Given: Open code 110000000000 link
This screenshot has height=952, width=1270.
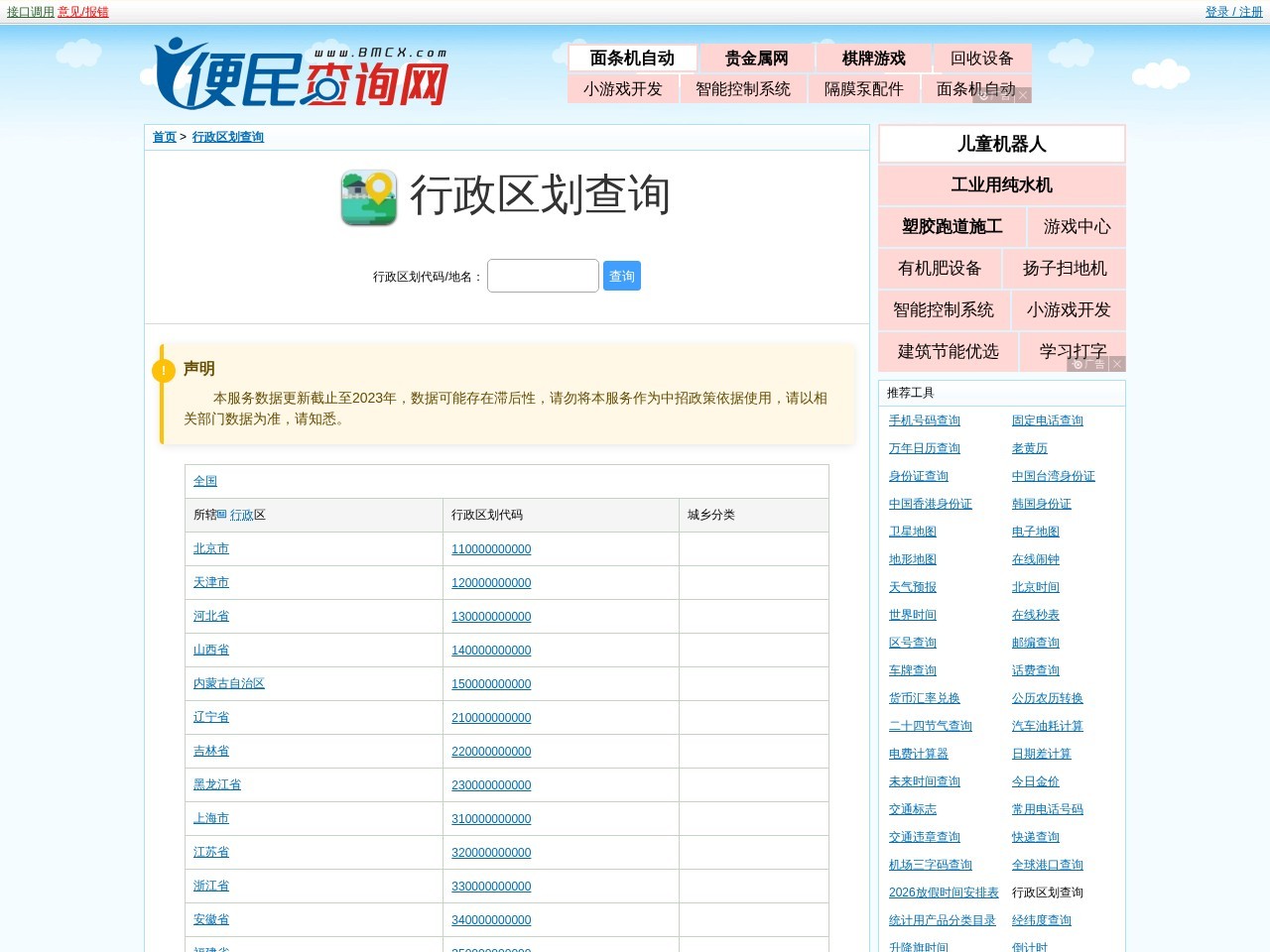Looking at the screenshot, I should [491, 549].
